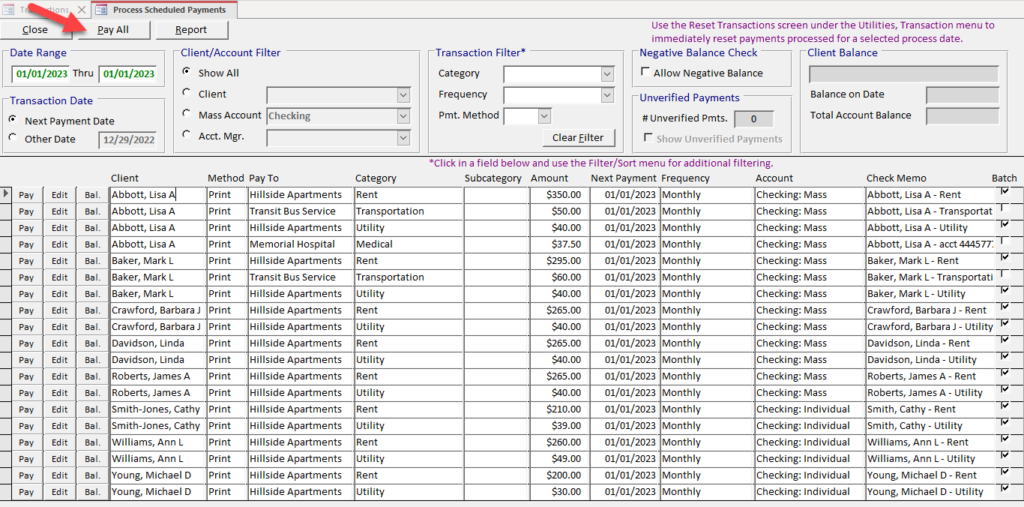Select the Mass Account radio option

187,114
